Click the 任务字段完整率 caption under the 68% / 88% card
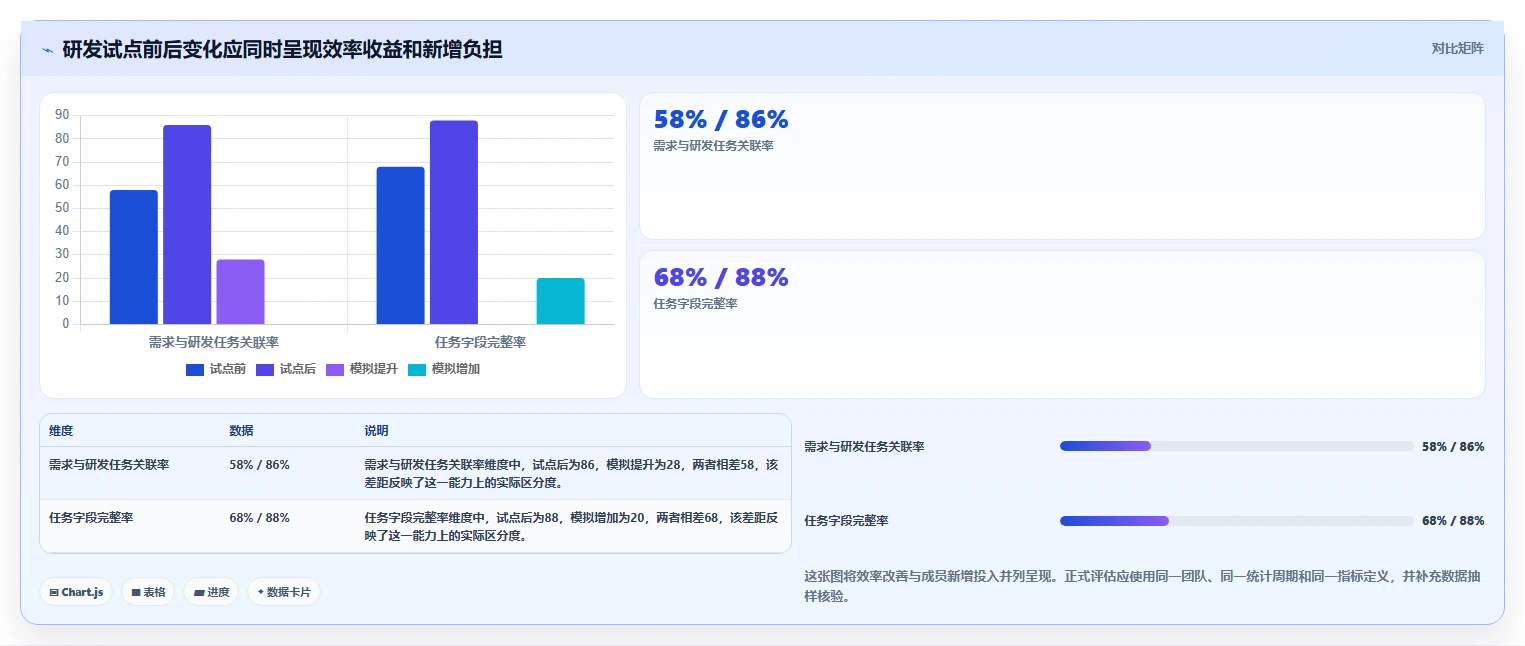This screenshot has width=1525, height=646. tap(695, 304)
